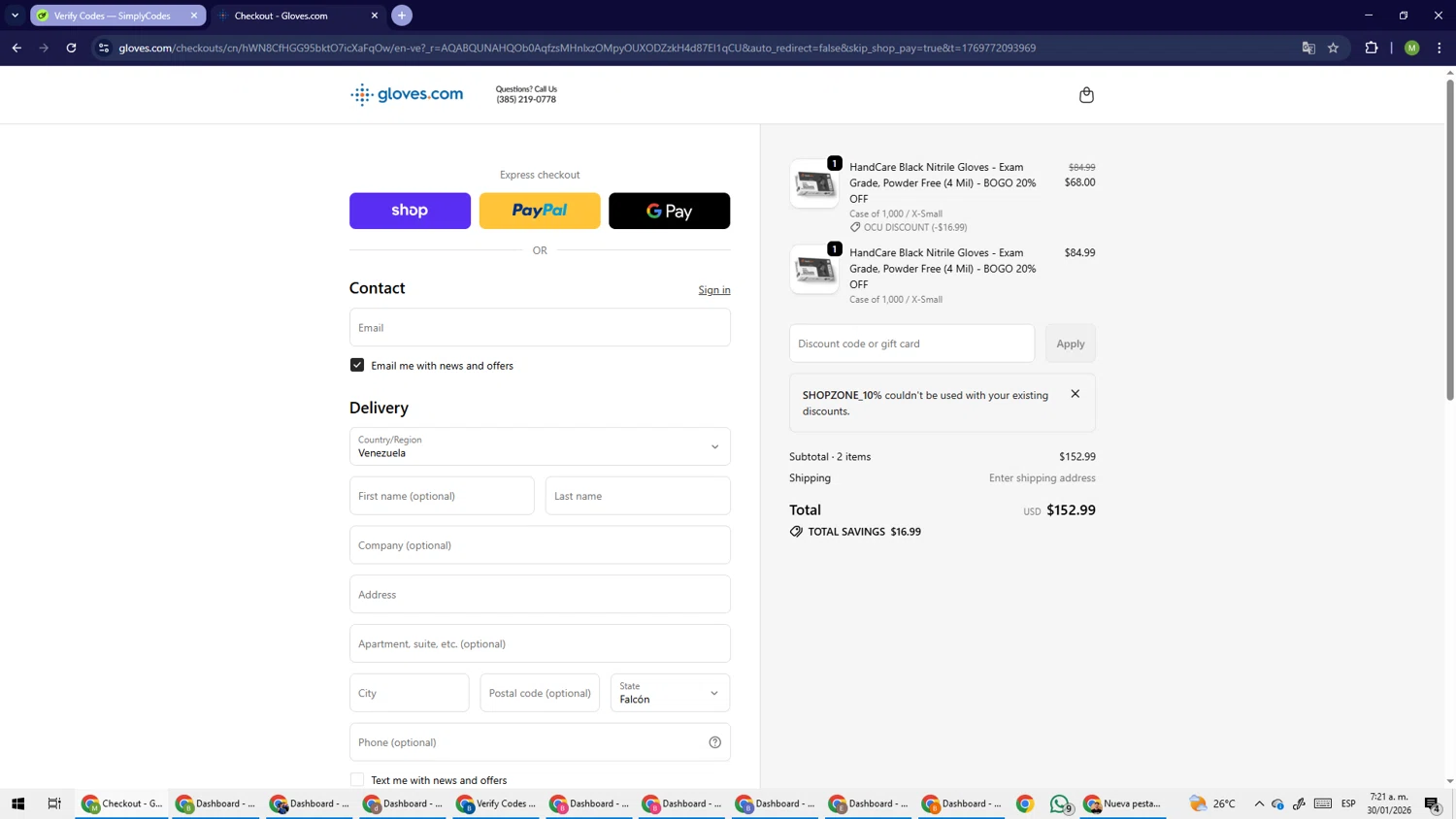Click the Address field
The image size is (1456, 819).
540,594
